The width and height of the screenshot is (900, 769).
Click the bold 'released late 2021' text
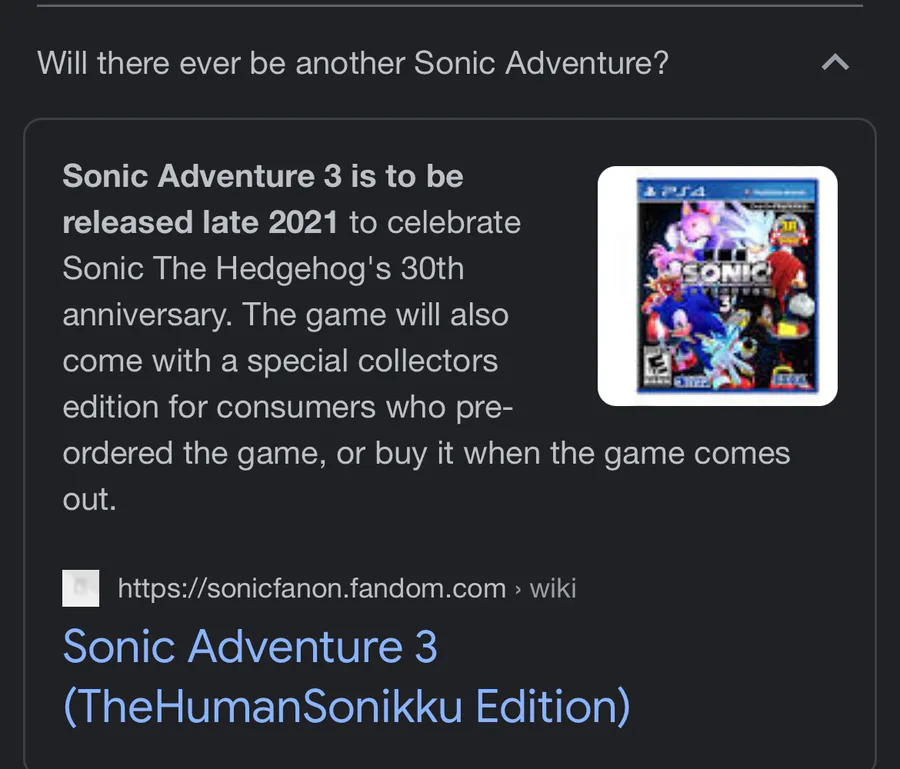200,222
